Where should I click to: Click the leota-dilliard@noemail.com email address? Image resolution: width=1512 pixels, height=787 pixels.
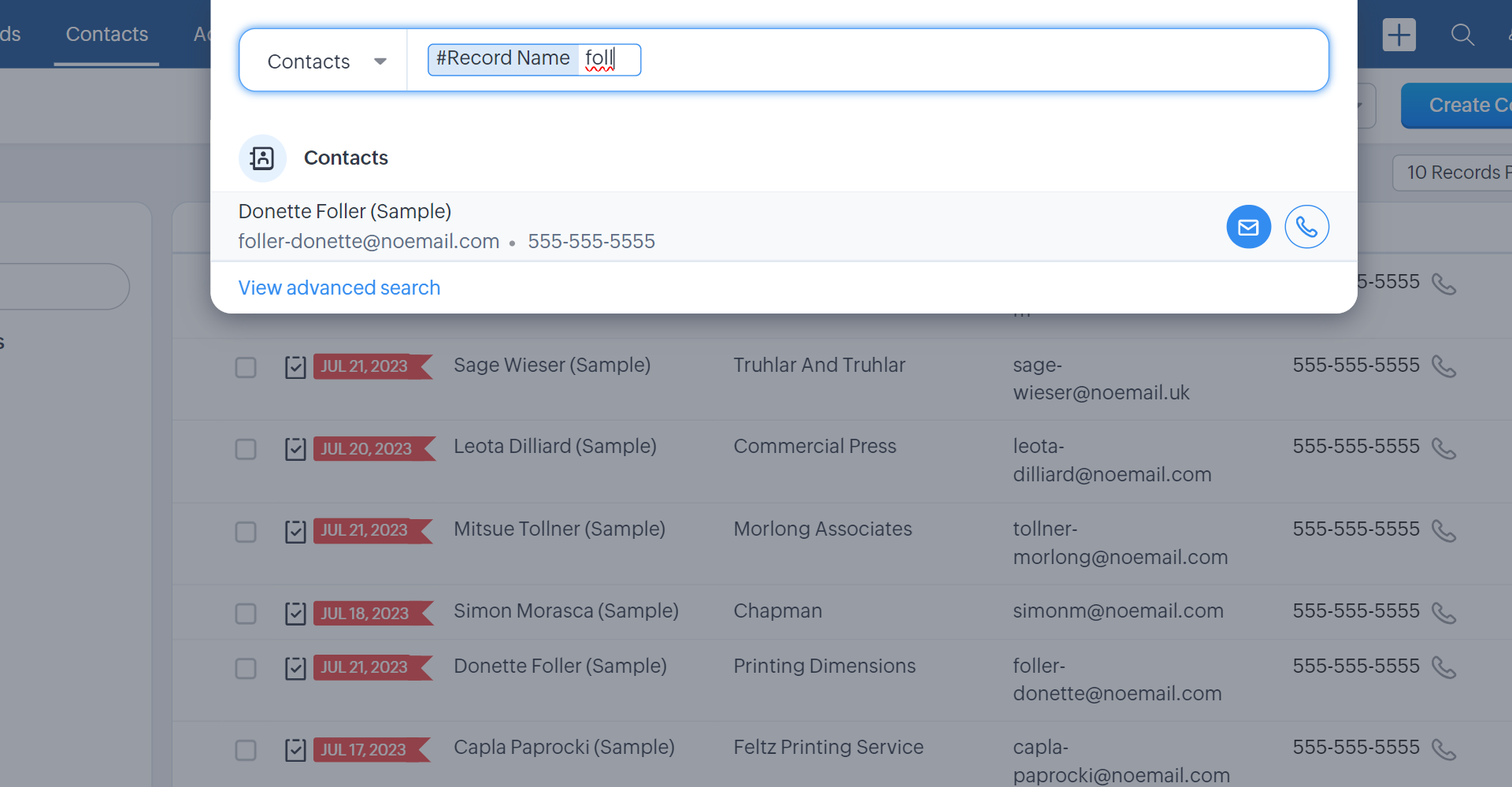click(1112, 460)
